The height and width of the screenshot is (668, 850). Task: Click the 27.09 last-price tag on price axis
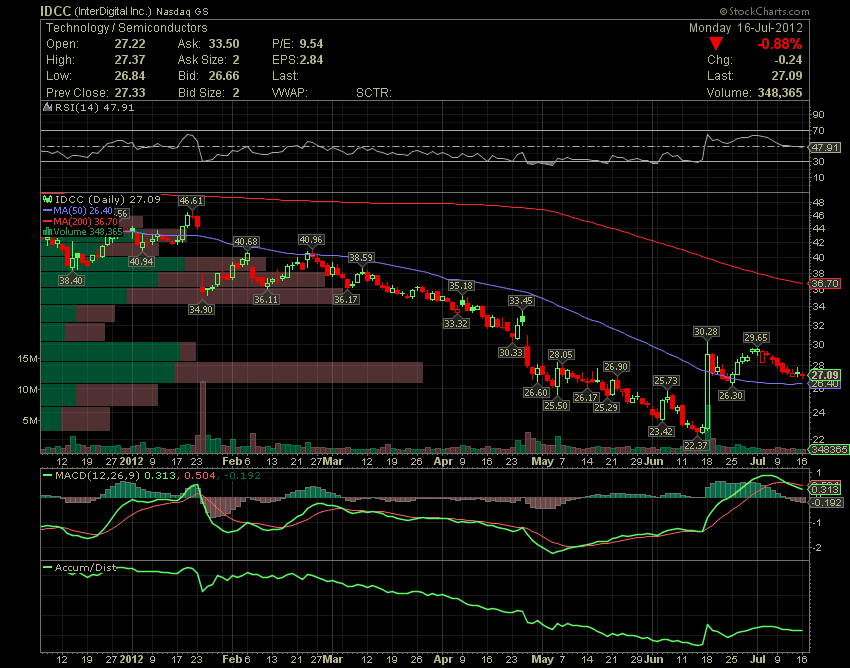click(826, 375)
